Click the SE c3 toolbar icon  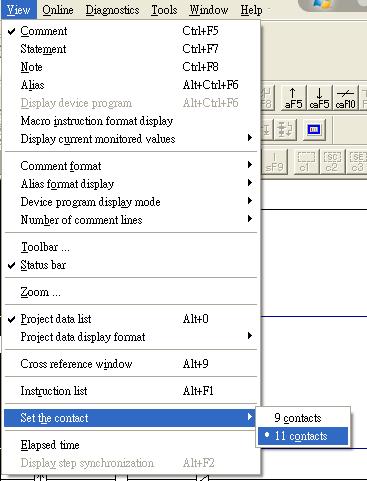[357, 162]
